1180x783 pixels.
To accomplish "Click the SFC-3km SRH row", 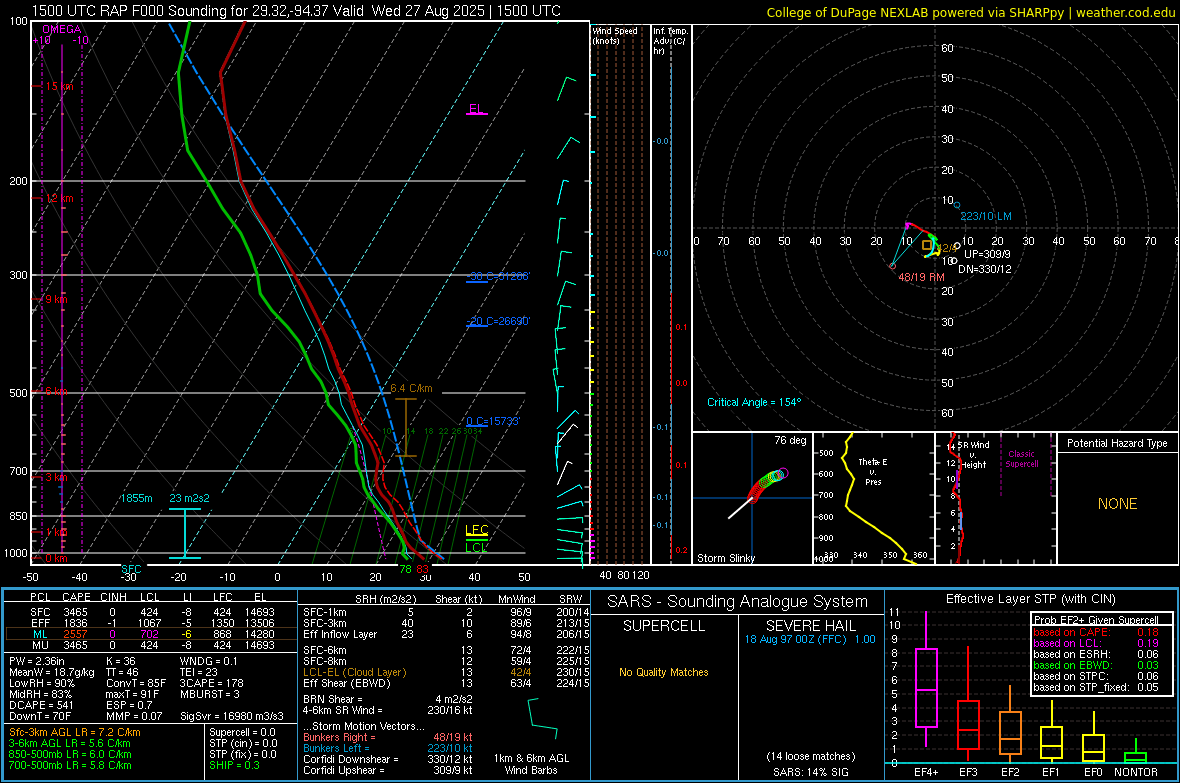I will coord(446,623).
